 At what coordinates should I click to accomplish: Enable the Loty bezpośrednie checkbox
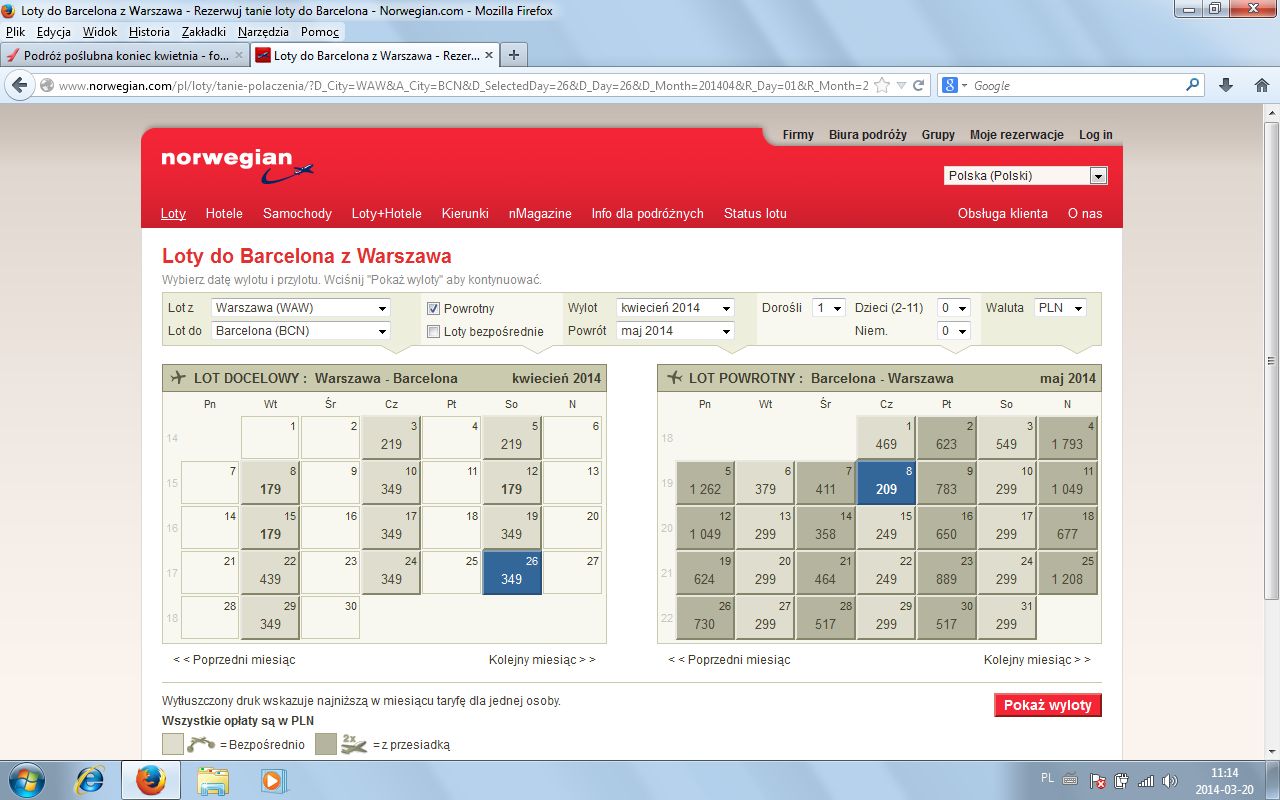pos(434,331)
